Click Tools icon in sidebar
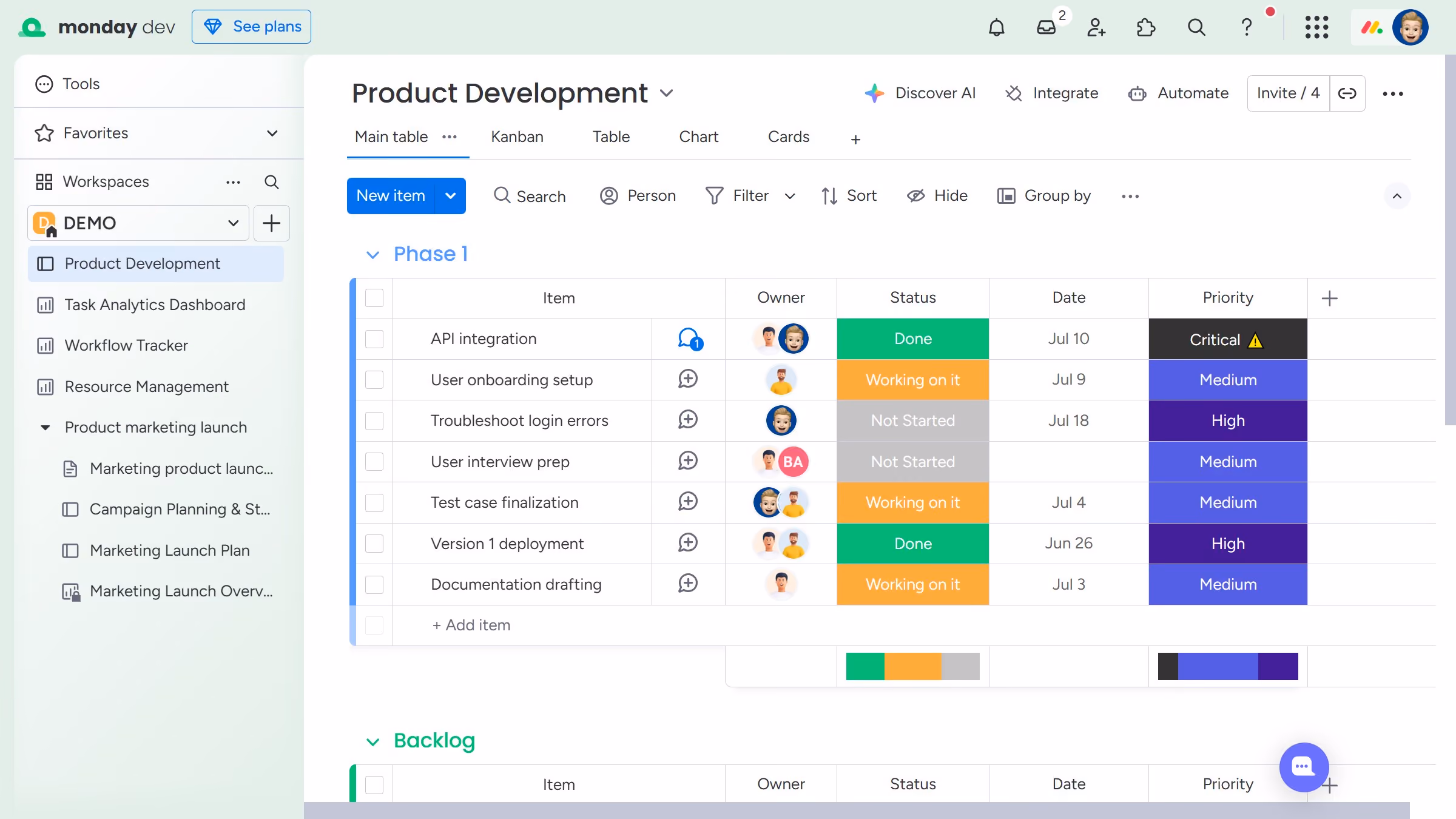 [x=44, y=84]
